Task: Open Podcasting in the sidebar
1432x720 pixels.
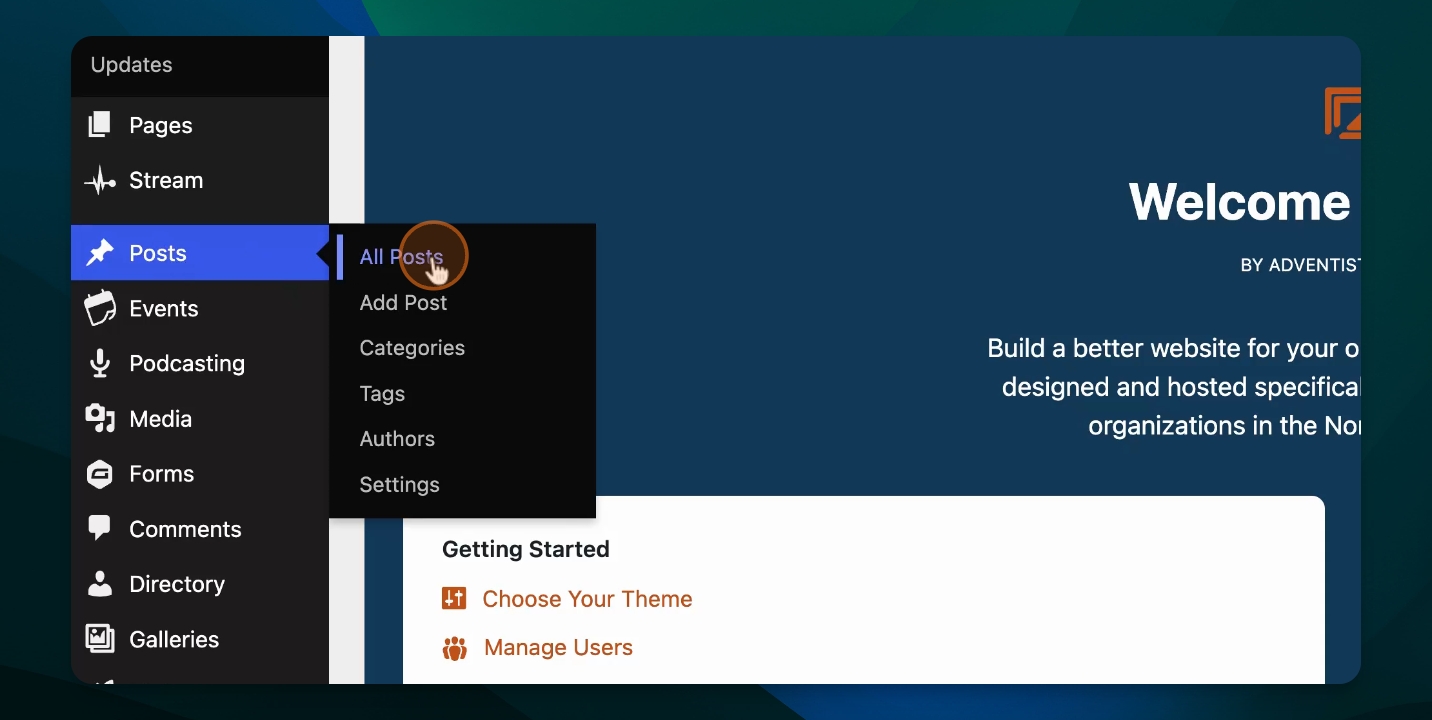Action: [187, 364]
